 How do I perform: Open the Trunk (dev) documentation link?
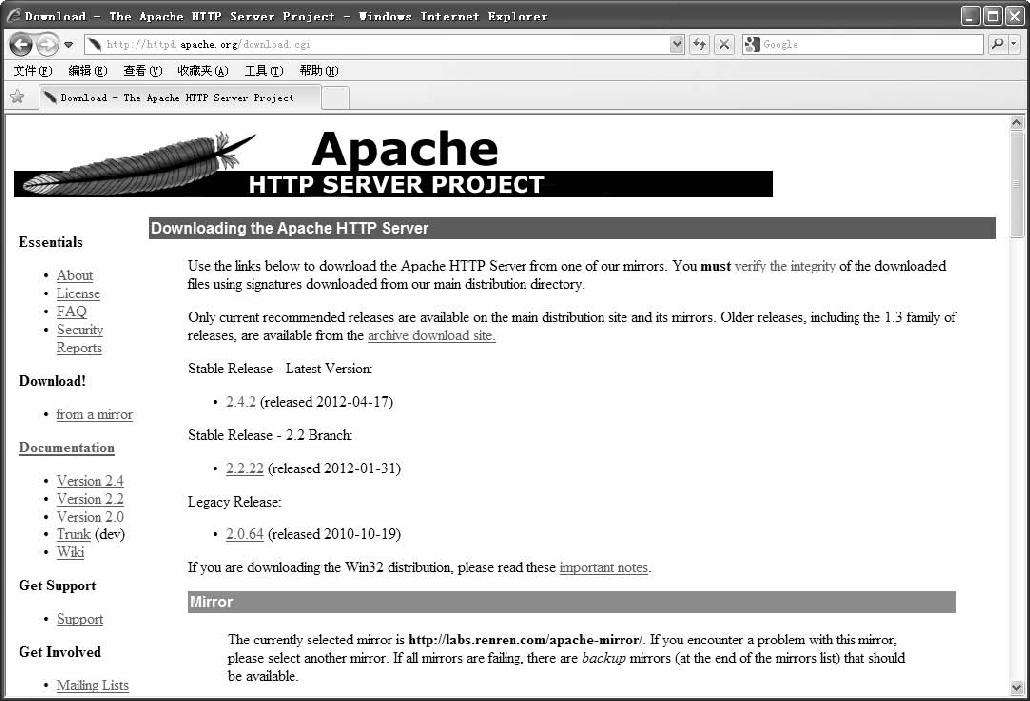pos(74,534)
